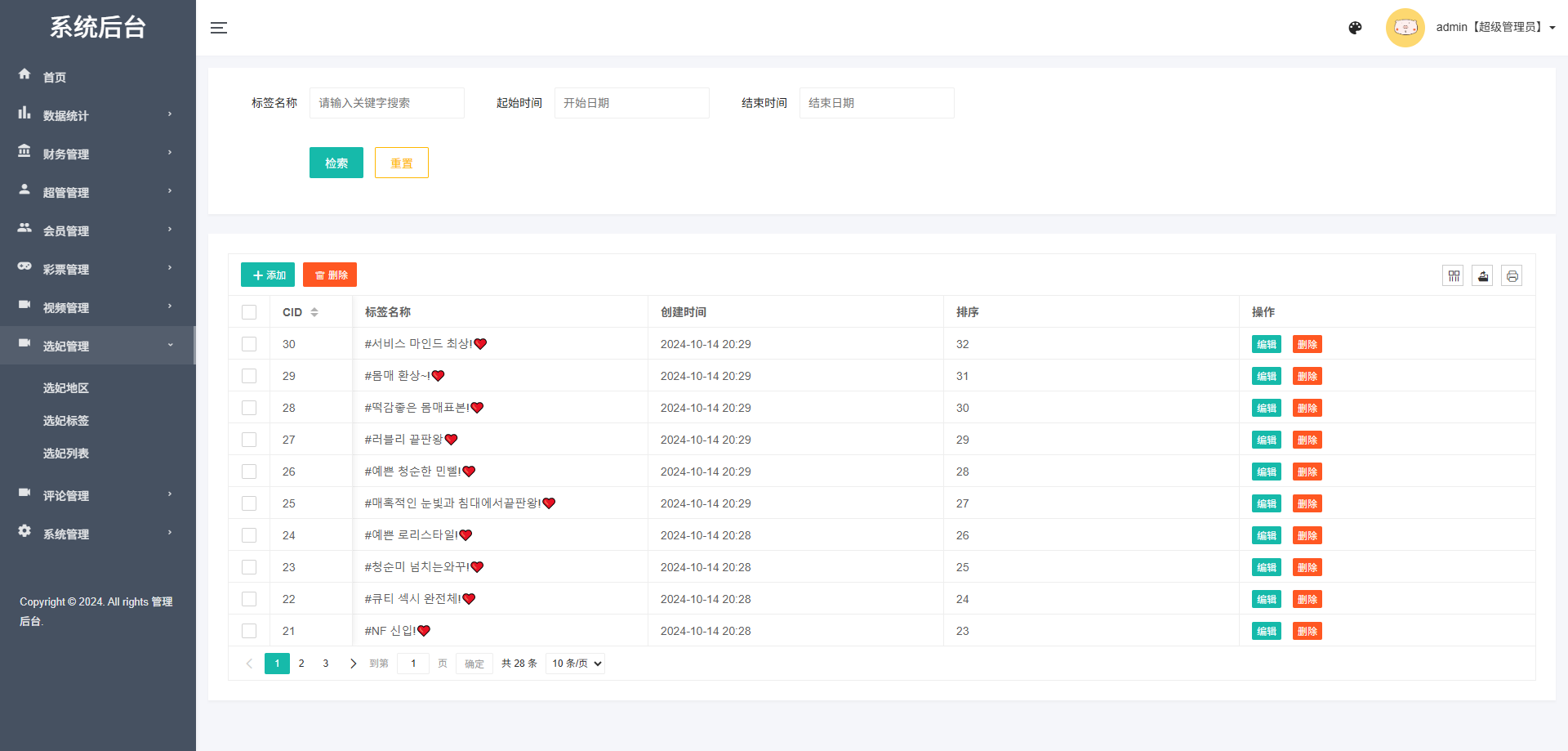1568x751 pixels.
Task: Check the row checkbox for CID 30
Action: click(x=249, y=344)
